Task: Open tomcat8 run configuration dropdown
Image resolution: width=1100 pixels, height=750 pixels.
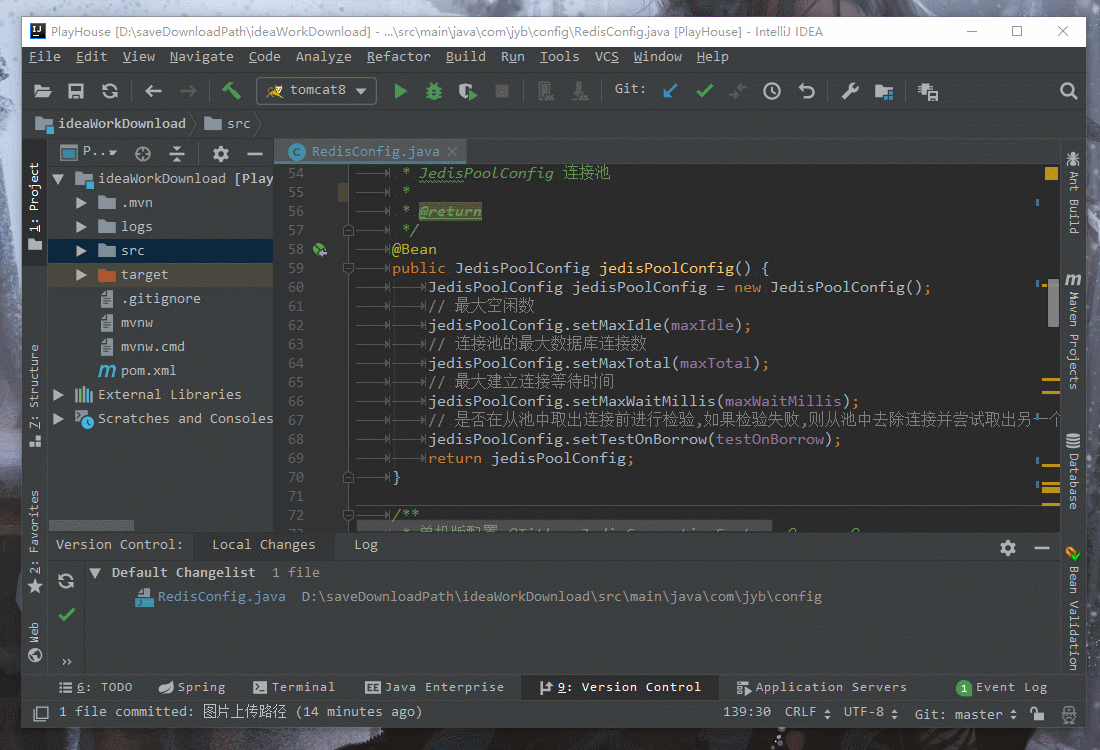Action: (x=316, y=91)
